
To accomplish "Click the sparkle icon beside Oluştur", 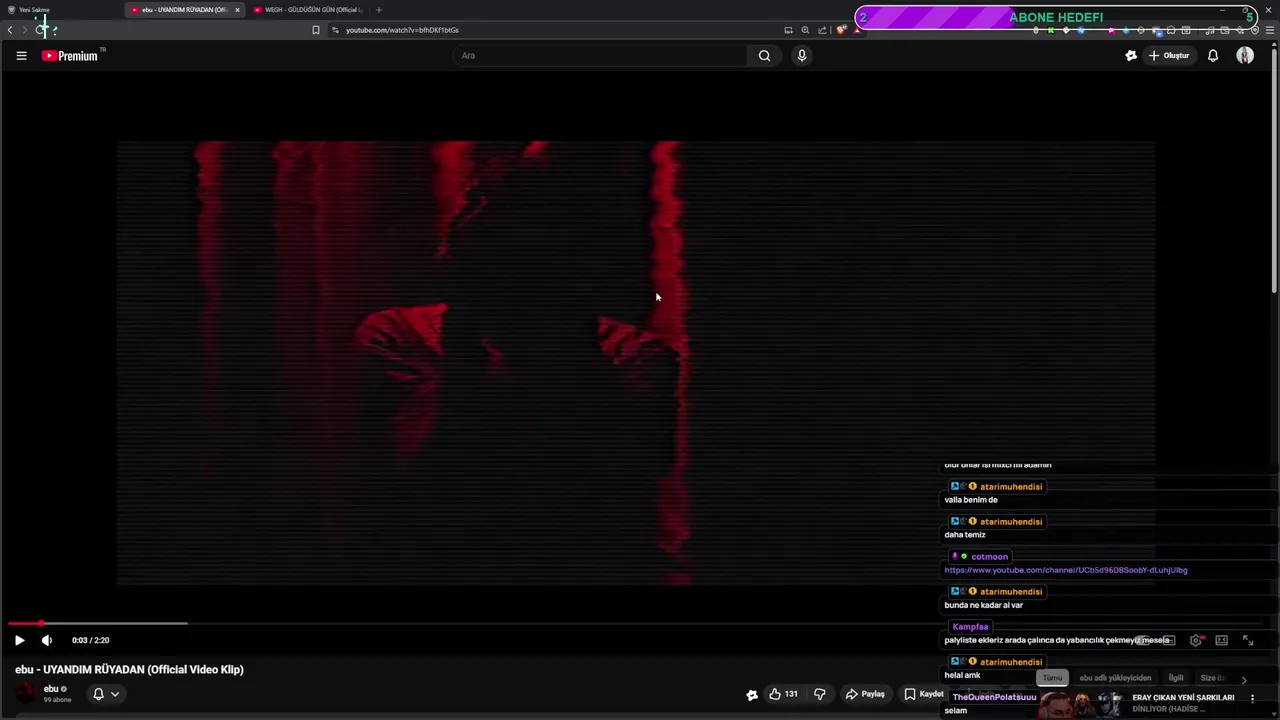I will 1131,56.
